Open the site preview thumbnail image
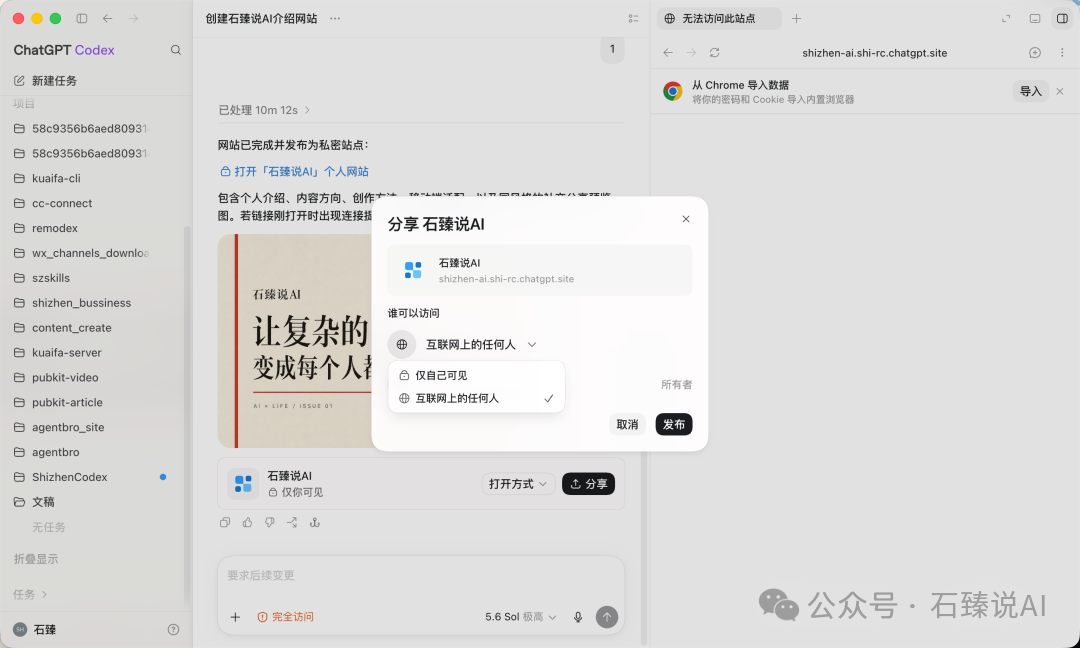 (x=295, y=341)
